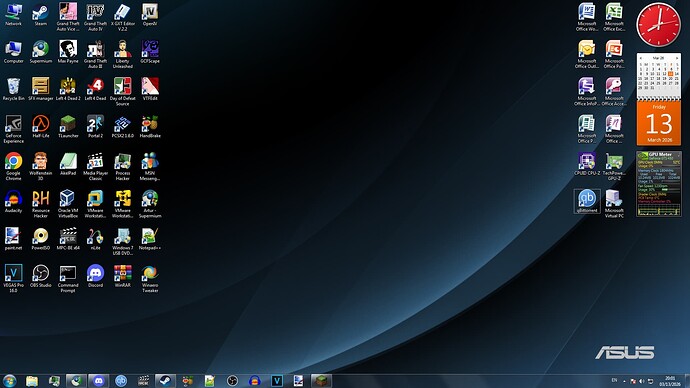Select the TLauncher desktop shortcut
This screenshot has width=690, height=388.
(x=68, y=127)
